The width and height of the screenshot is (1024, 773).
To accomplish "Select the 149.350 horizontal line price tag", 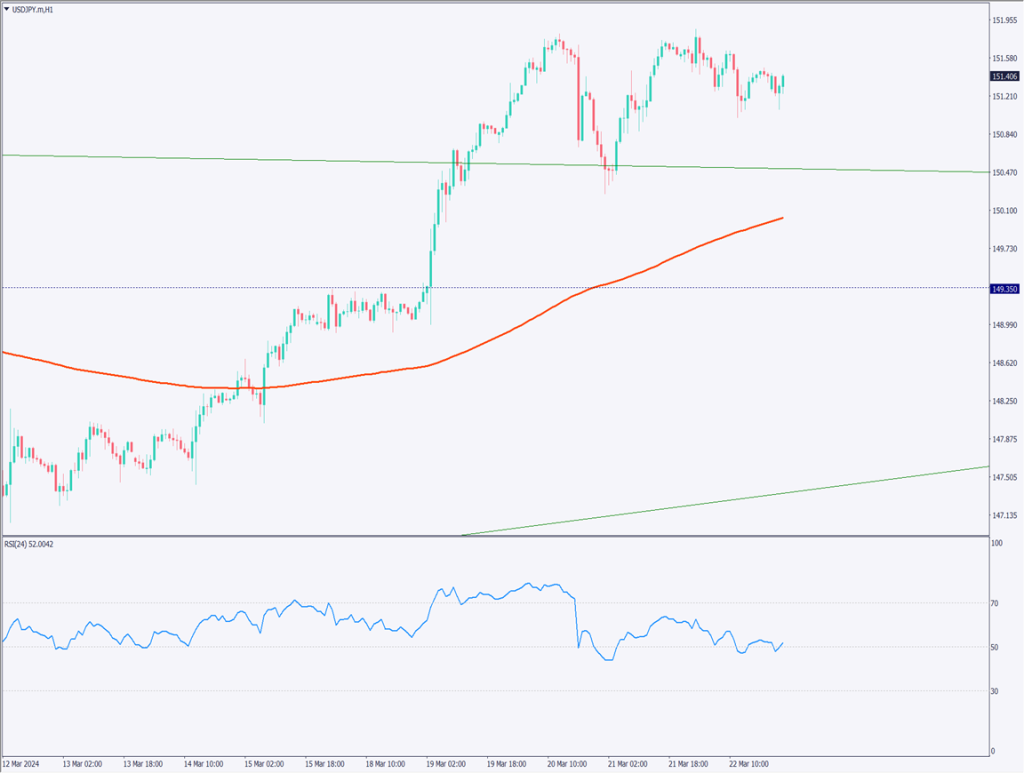I will pyautogui.click(x=1004, y=288).
